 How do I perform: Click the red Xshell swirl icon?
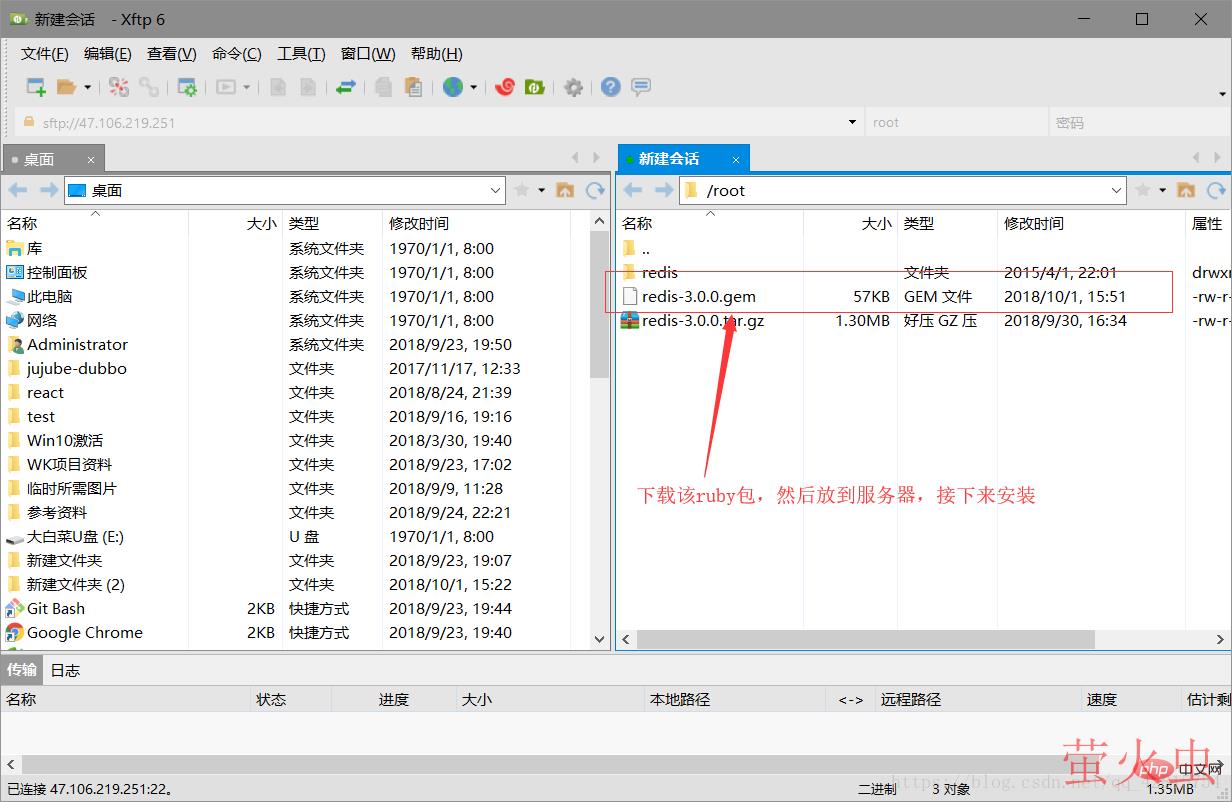point(505,87)
